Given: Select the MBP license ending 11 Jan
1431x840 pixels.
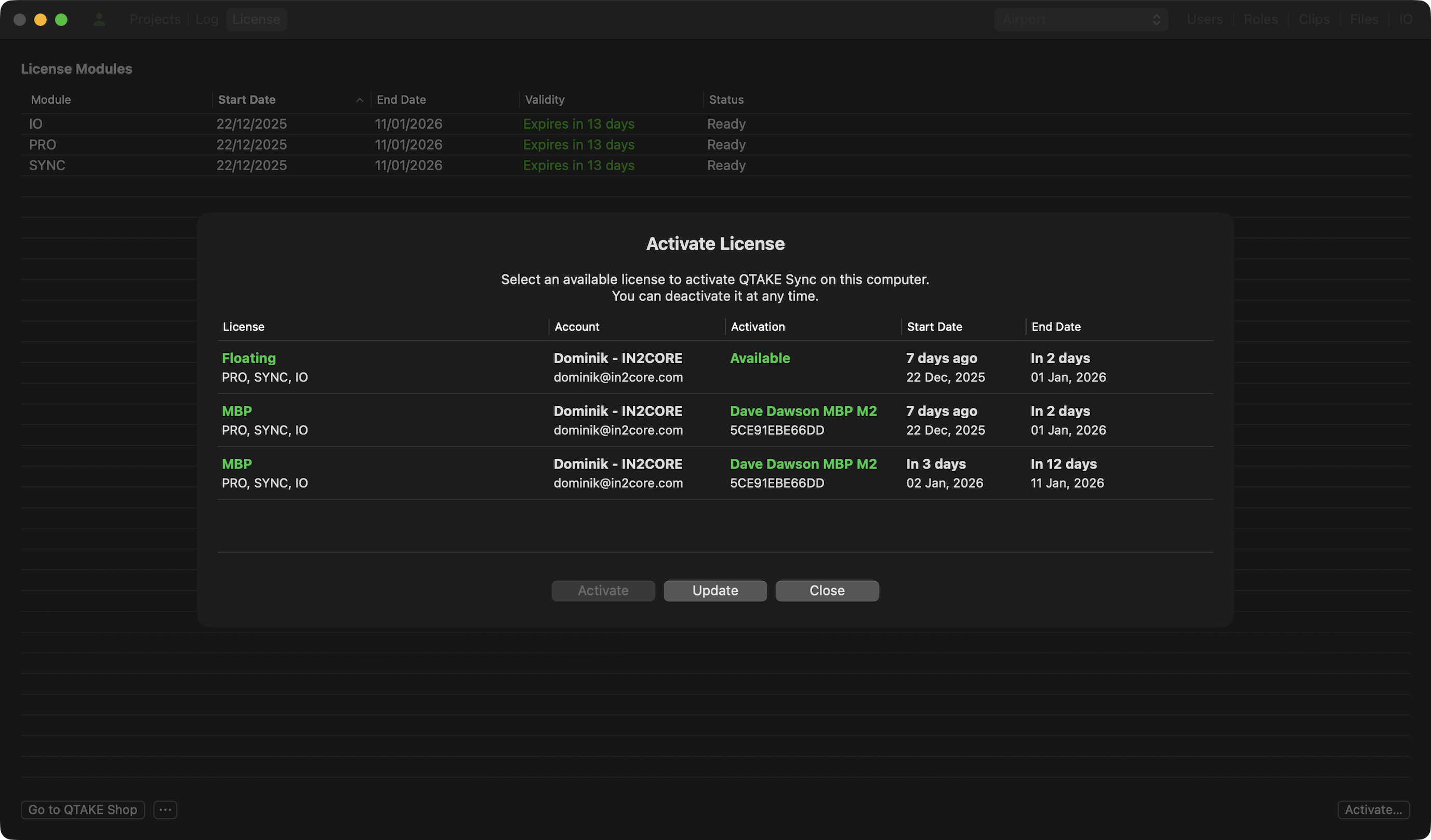Looking at the screenshot, I should click(x=714, y=473).
